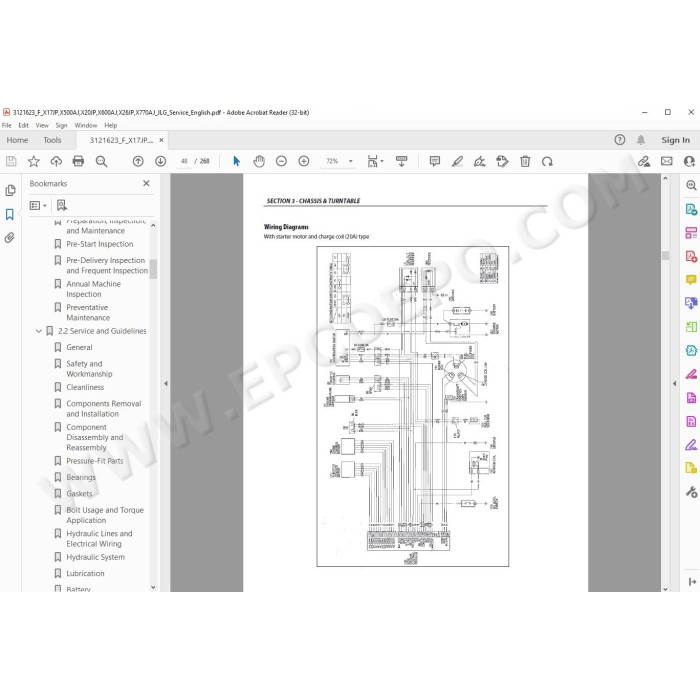Screen dimensions: 700x700
Task: Open Preventative Maintenance bookmark
Action: (88, 312)
